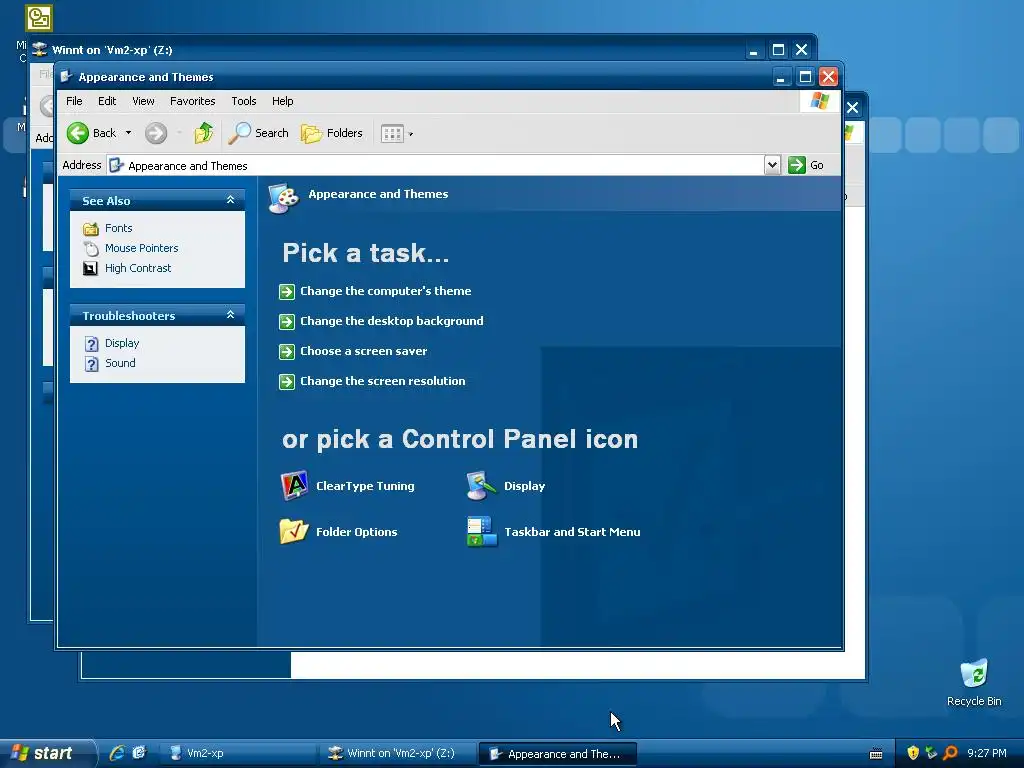Open the Views dropdown button
The width and height of the screenshot is (1024, 768).
point(397,134)
